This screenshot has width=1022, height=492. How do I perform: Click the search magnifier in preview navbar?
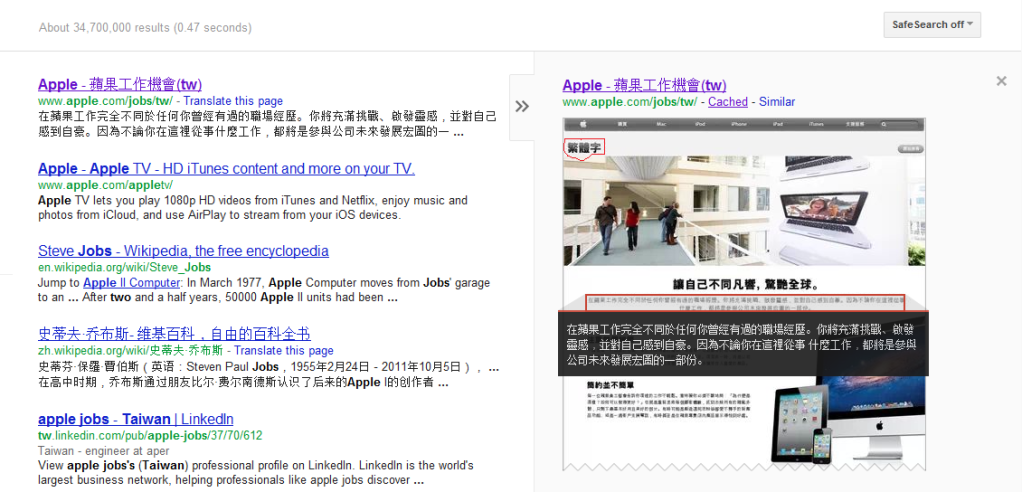884,124
